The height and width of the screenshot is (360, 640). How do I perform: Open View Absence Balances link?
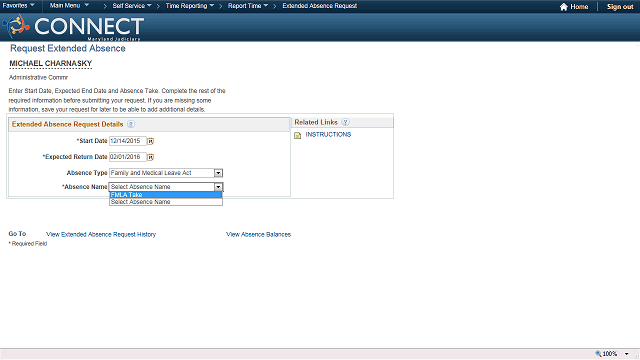tap(258, 234)
